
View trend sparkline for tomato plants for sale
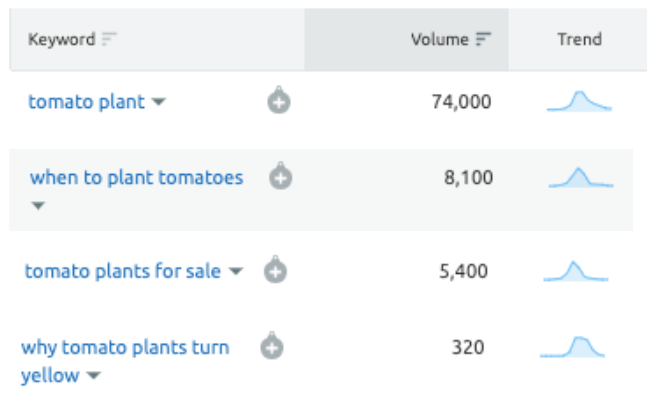coord(576,271)
